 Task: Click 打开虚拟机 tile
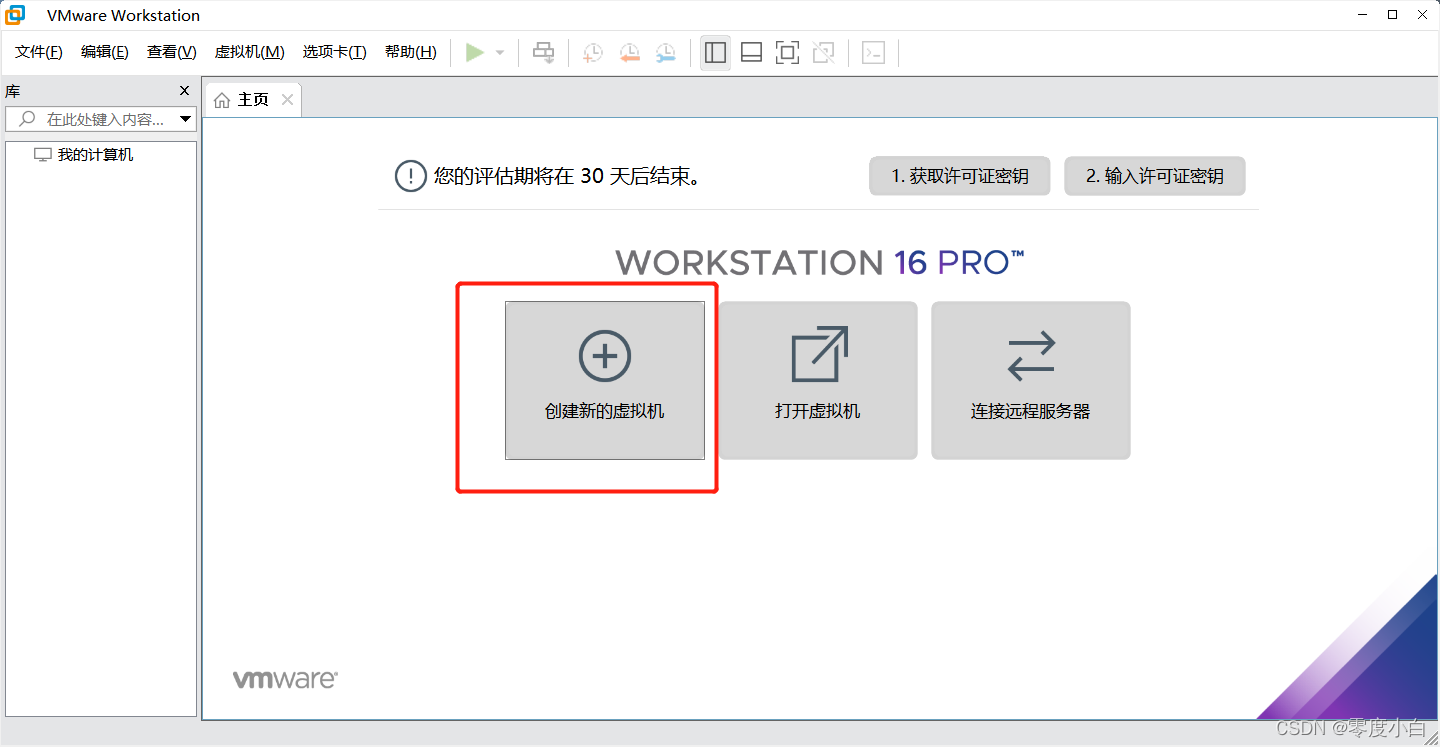[x=818, y=380]
